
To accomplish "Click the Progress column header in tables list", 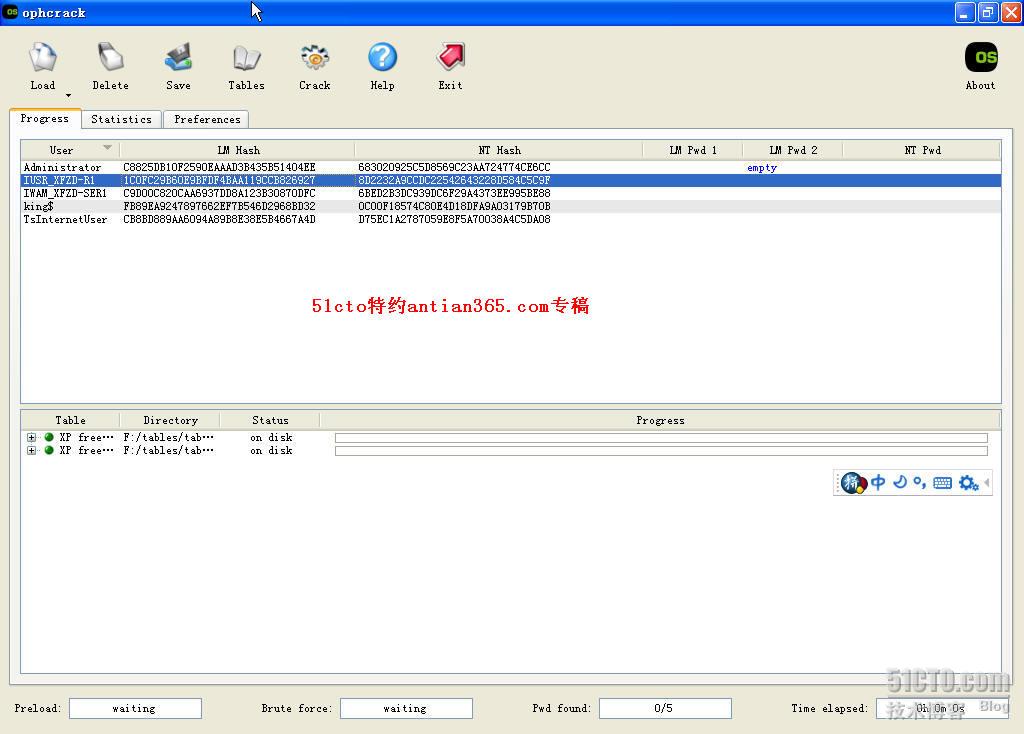I will pos(660,420).
